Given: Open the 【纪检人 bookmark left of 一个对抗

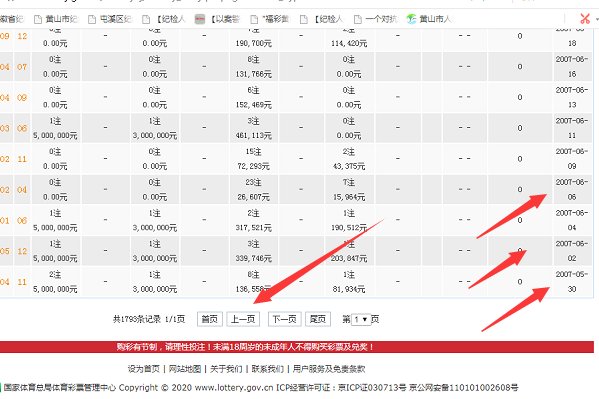Looking at the screenshot, I should point(321,19).
